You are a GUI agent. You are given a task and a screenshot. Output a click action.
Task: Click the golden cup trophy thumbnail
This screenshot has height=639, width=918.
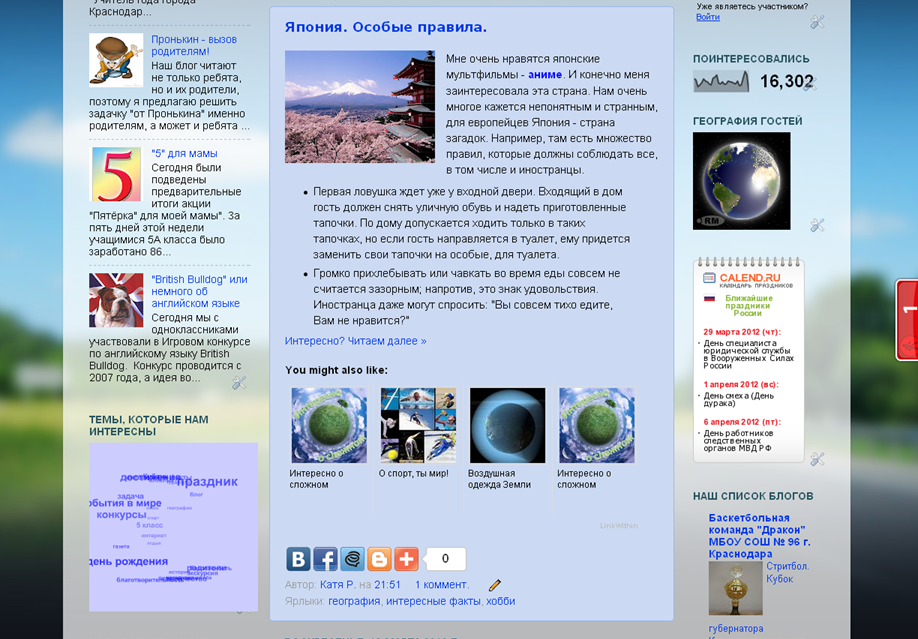click(735, 588)
